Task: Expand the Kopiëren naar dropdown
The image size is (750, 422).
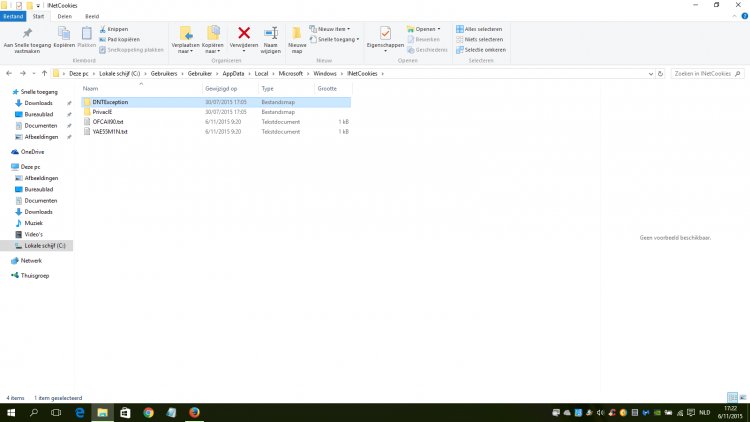Action: 213,52
